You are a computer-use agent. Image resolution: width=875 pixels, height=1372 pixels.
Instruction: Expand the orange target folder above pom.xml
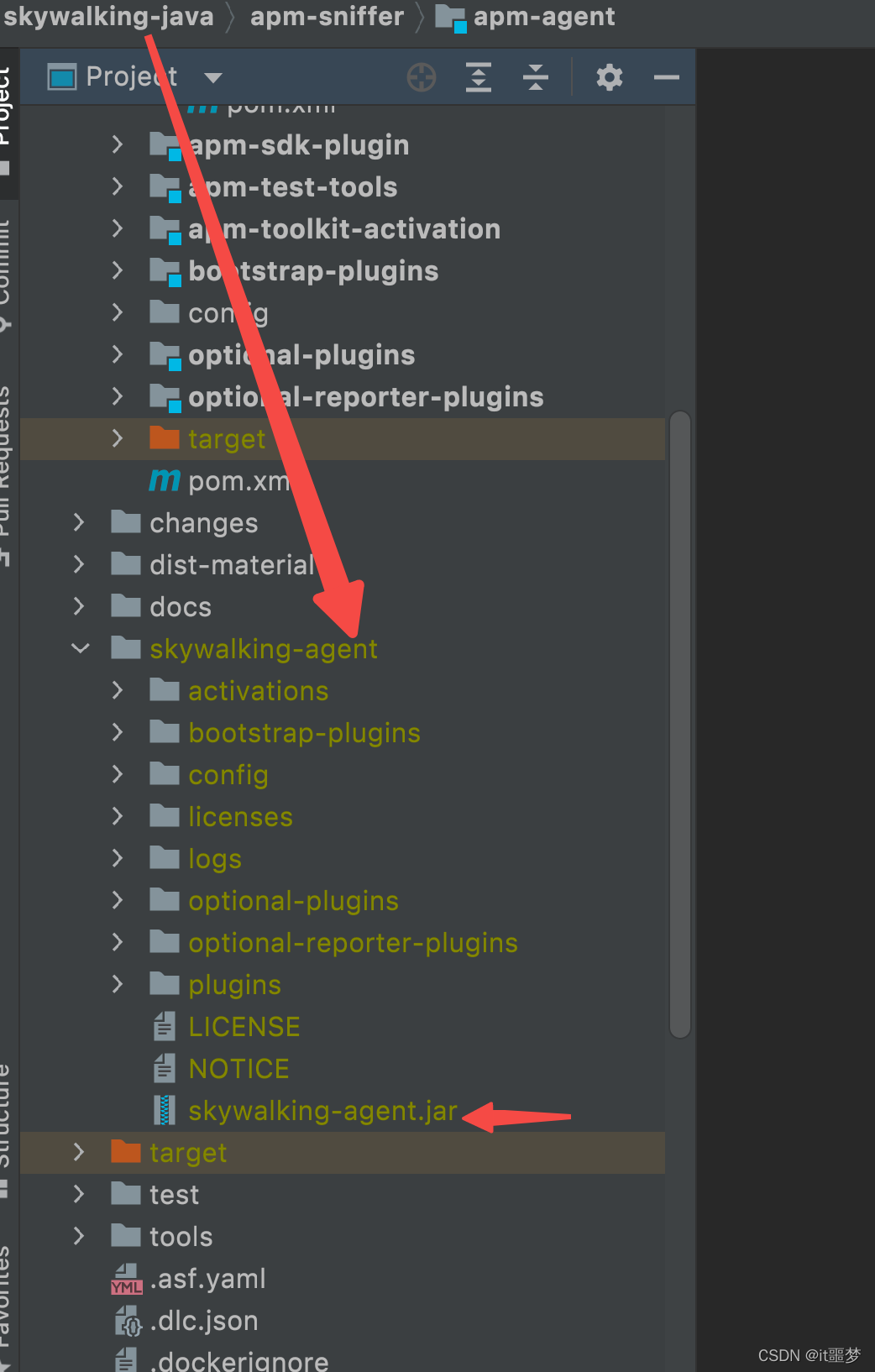coord(118,438)
